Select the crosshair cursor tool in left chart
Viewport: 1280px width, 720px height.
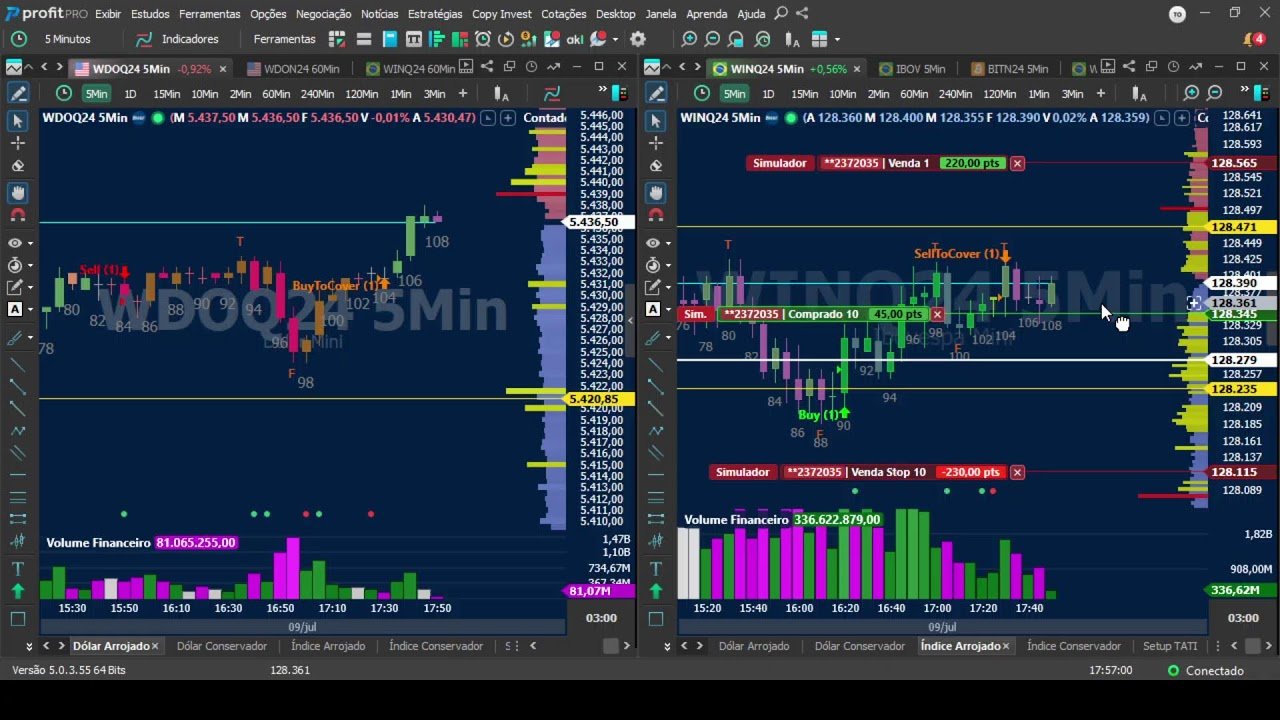coord(18,143)
